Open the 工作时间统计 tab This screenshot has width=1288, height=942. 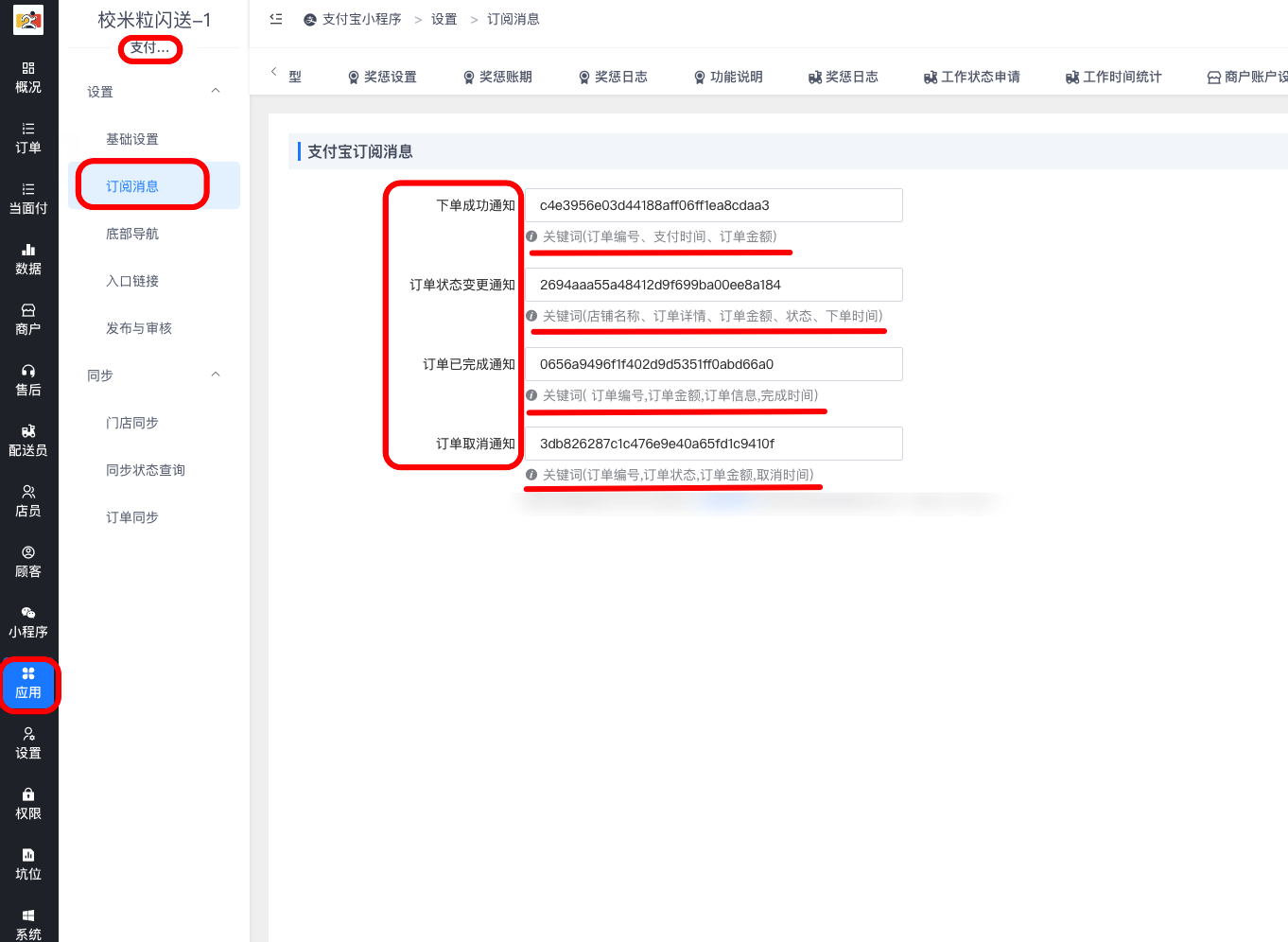coord(1114,77)
